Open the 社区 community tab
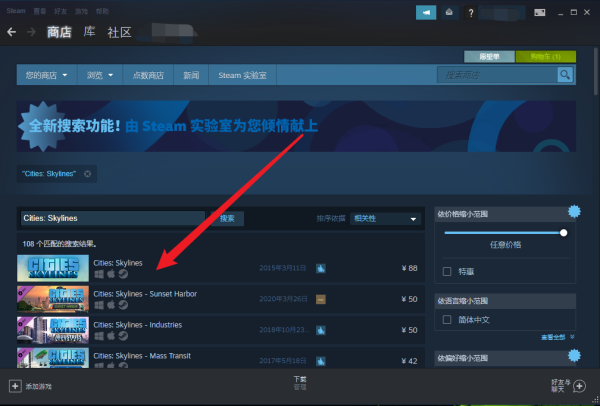Viewport: 600px width, 406px height. pyautogui.click(x=119, y=32)
